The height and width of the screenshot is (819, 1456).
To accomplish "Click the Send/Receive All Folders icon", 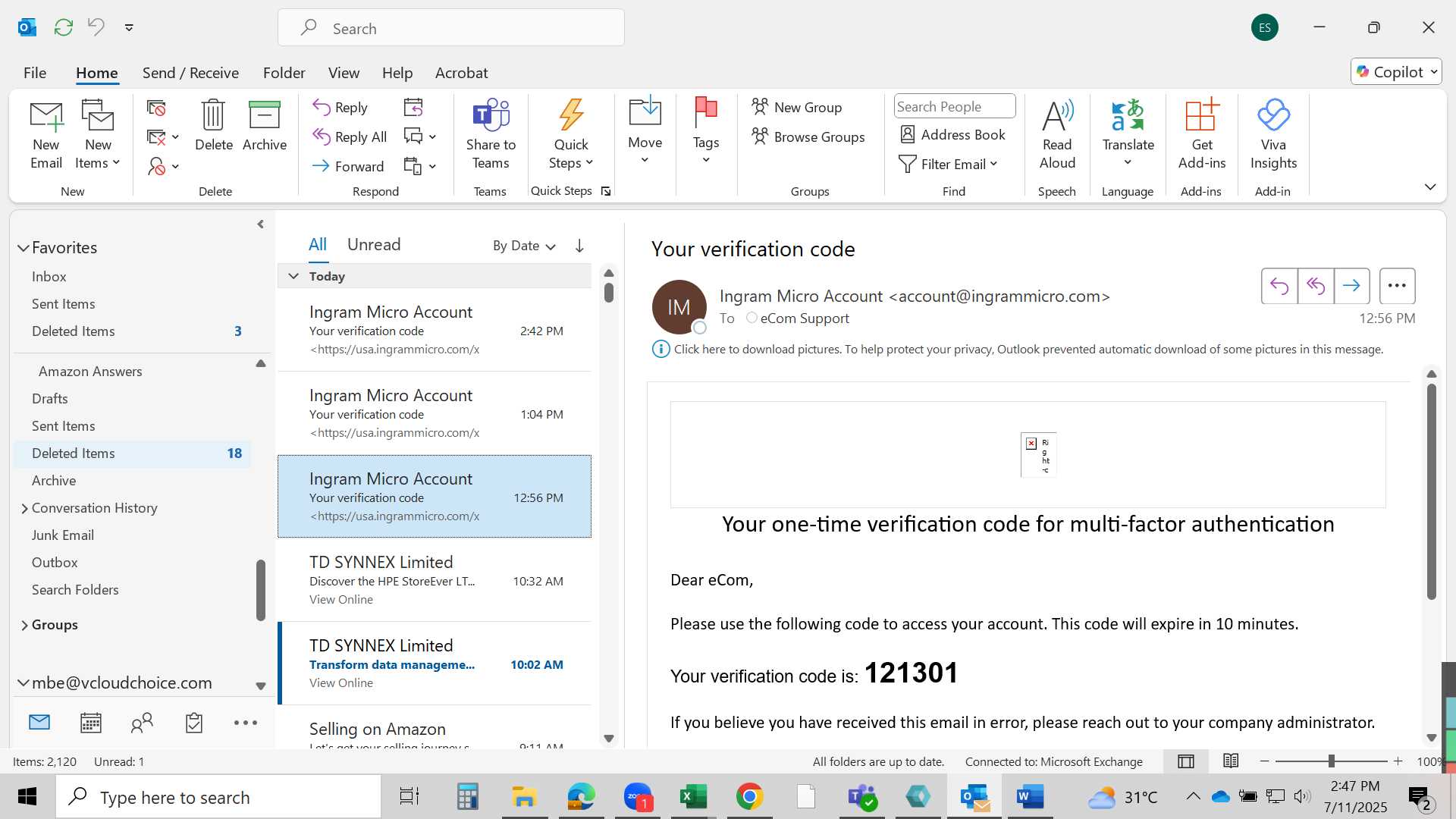I will (64, 27).
